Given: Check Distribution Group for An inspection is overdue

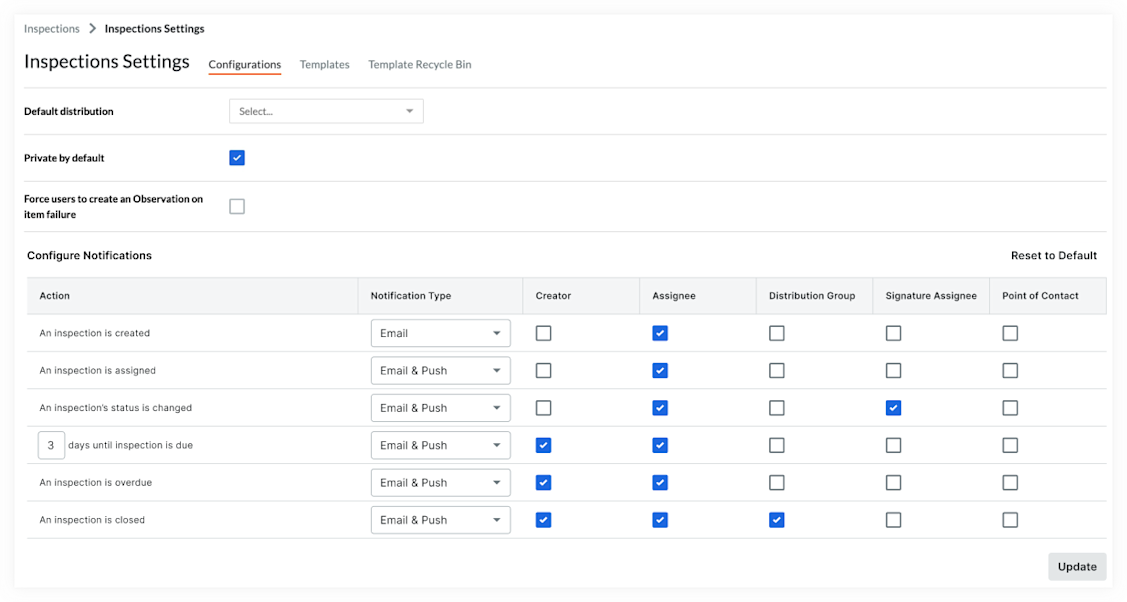Looking at the screenshot, I should click(777, 483).
